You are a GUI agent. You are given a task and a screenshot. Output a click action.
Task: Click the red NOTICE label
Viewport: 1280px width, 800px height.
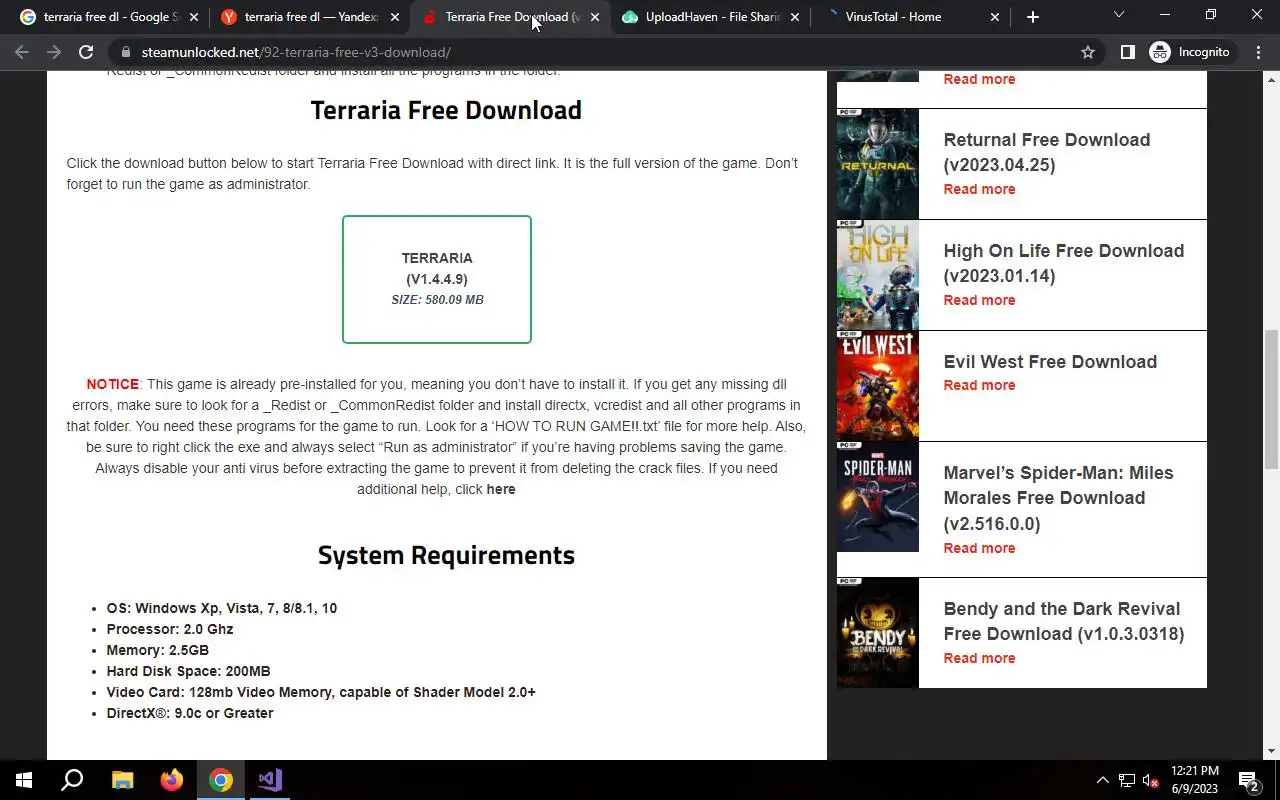tap(112, 384)
